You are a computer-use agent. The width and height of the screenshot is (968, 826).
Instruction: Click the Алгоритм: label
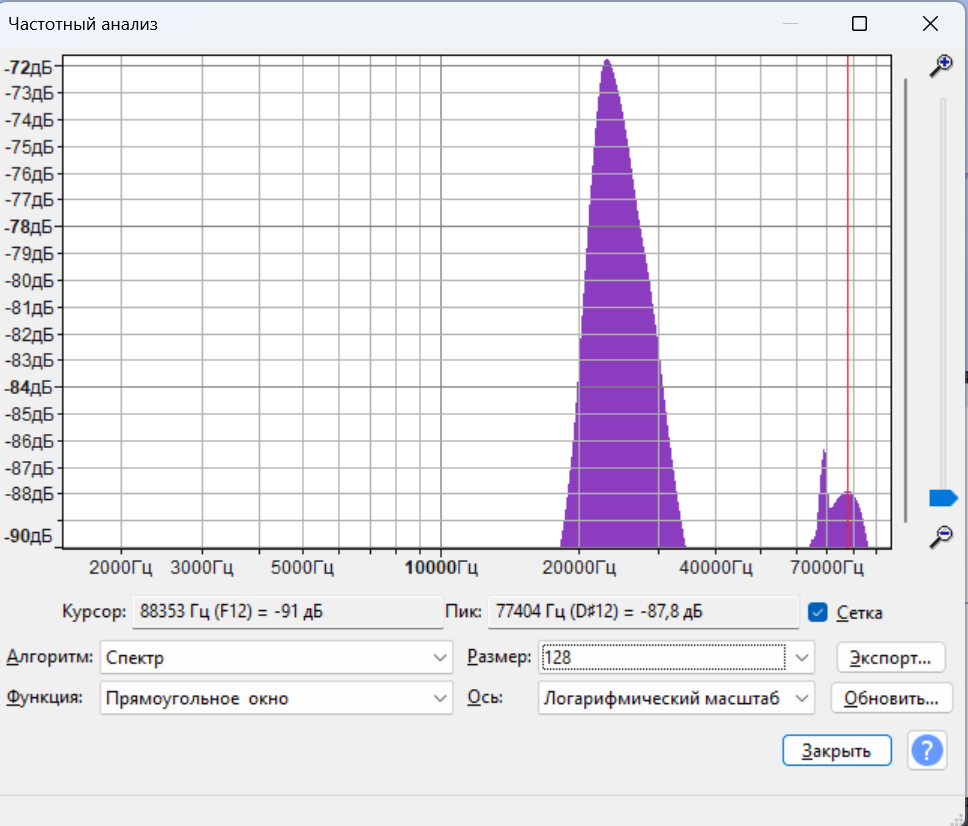[x=49, y=657]
